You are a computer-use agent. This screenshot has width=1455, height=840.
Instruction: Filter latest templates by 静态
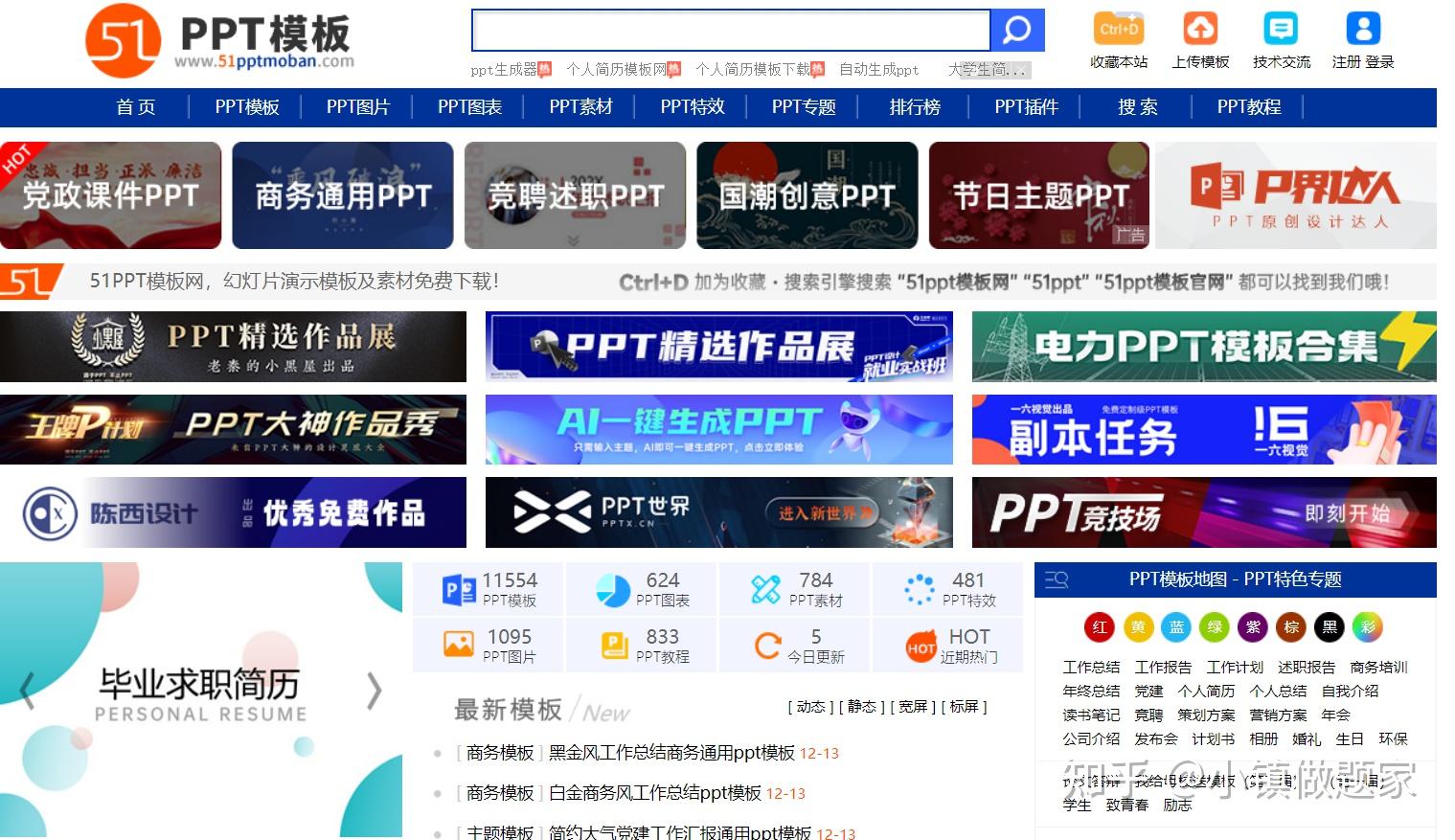click(861, 707)
